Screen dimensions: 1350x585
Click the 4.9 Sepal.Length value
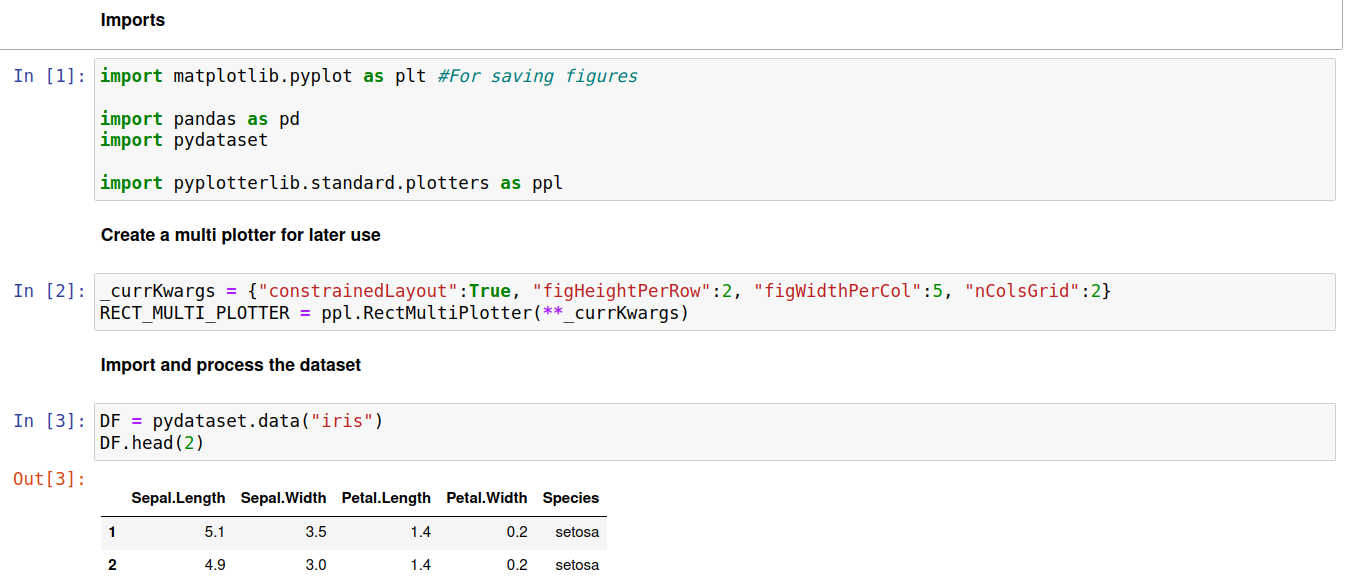click(x=214, y=565)
